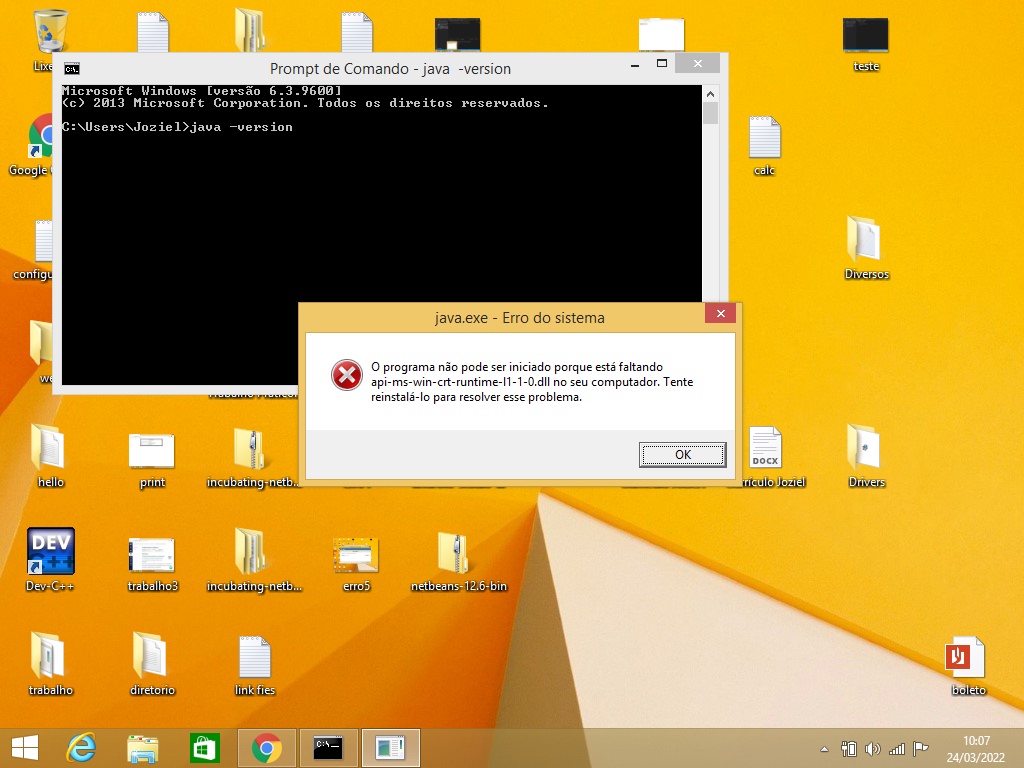Click the Command Prompt vertical scrollbar thumb
Image resolution: width=1024 pixels, height=768 pixels.
(711, 113)
